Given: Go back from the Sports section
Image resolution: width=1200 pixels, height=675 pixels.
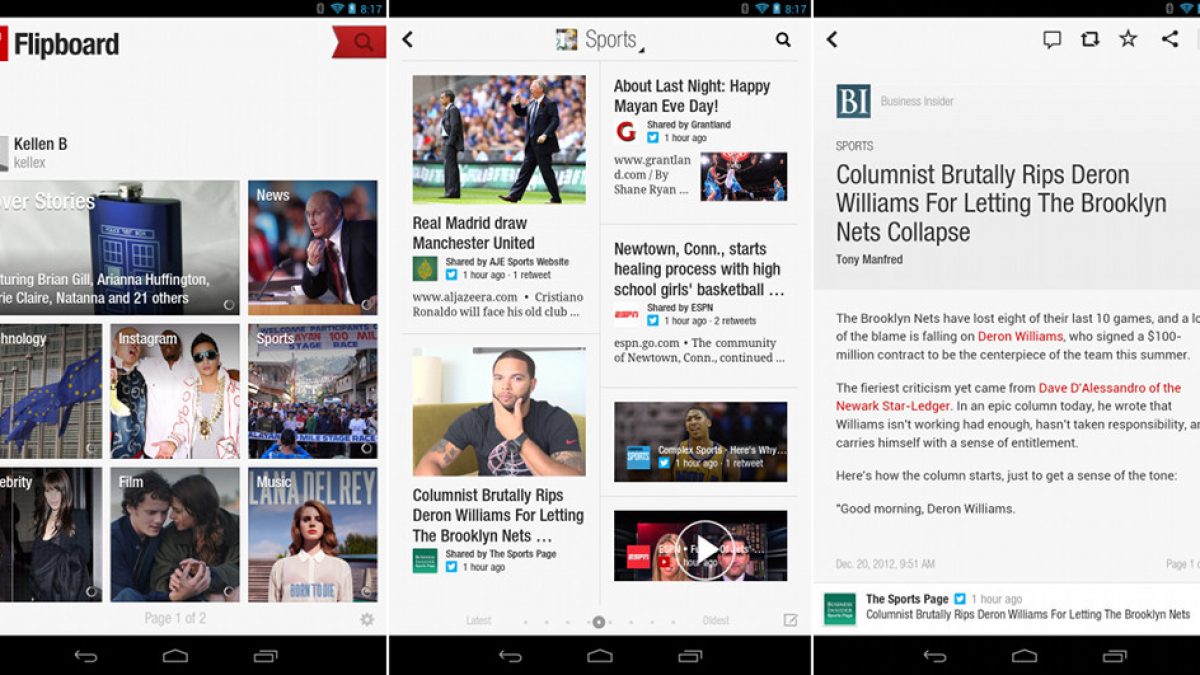Looking at the screenshot, I should (408, 40).
